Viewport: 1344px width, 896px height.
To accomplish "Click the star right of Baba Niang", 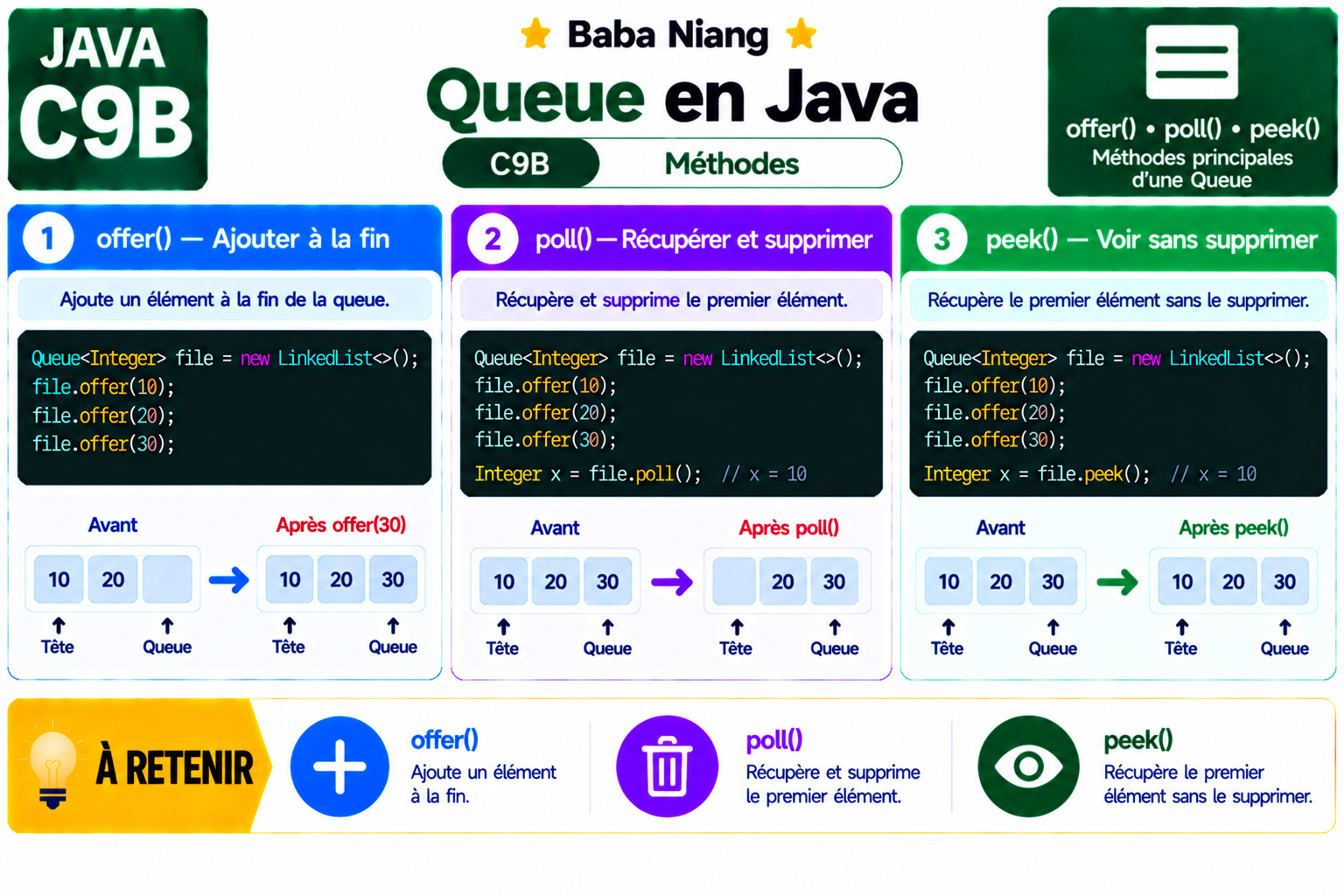I will pyautogui.click(x=801, y=35).
